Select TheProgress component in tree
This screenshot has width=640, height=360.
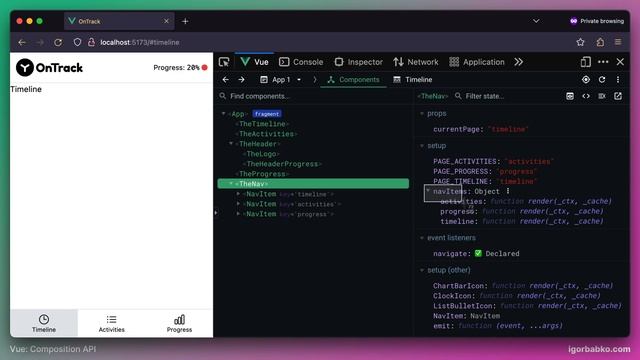pyautogui.click(x=262, y=174)
